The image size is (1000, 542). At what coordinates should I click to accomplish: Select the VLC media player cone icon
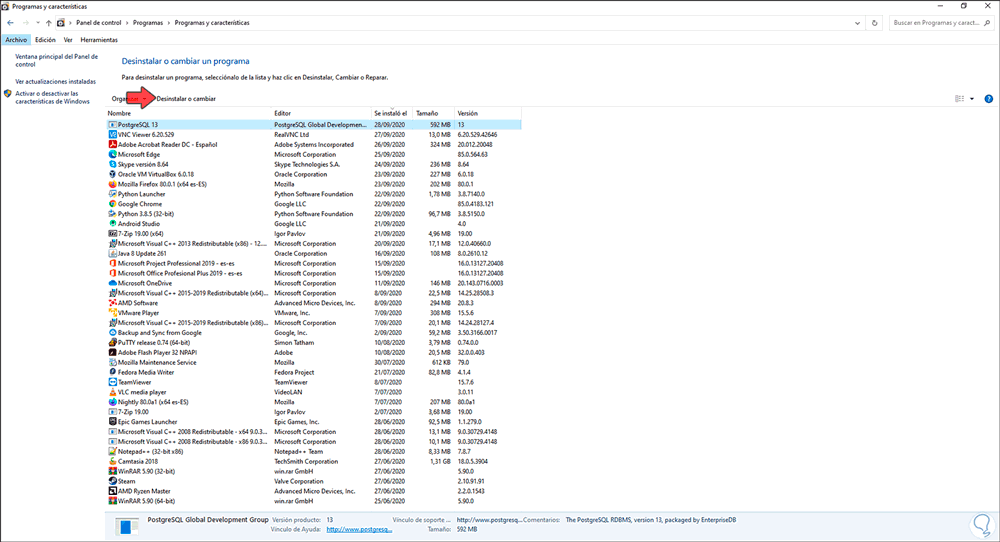pos(113,392)
